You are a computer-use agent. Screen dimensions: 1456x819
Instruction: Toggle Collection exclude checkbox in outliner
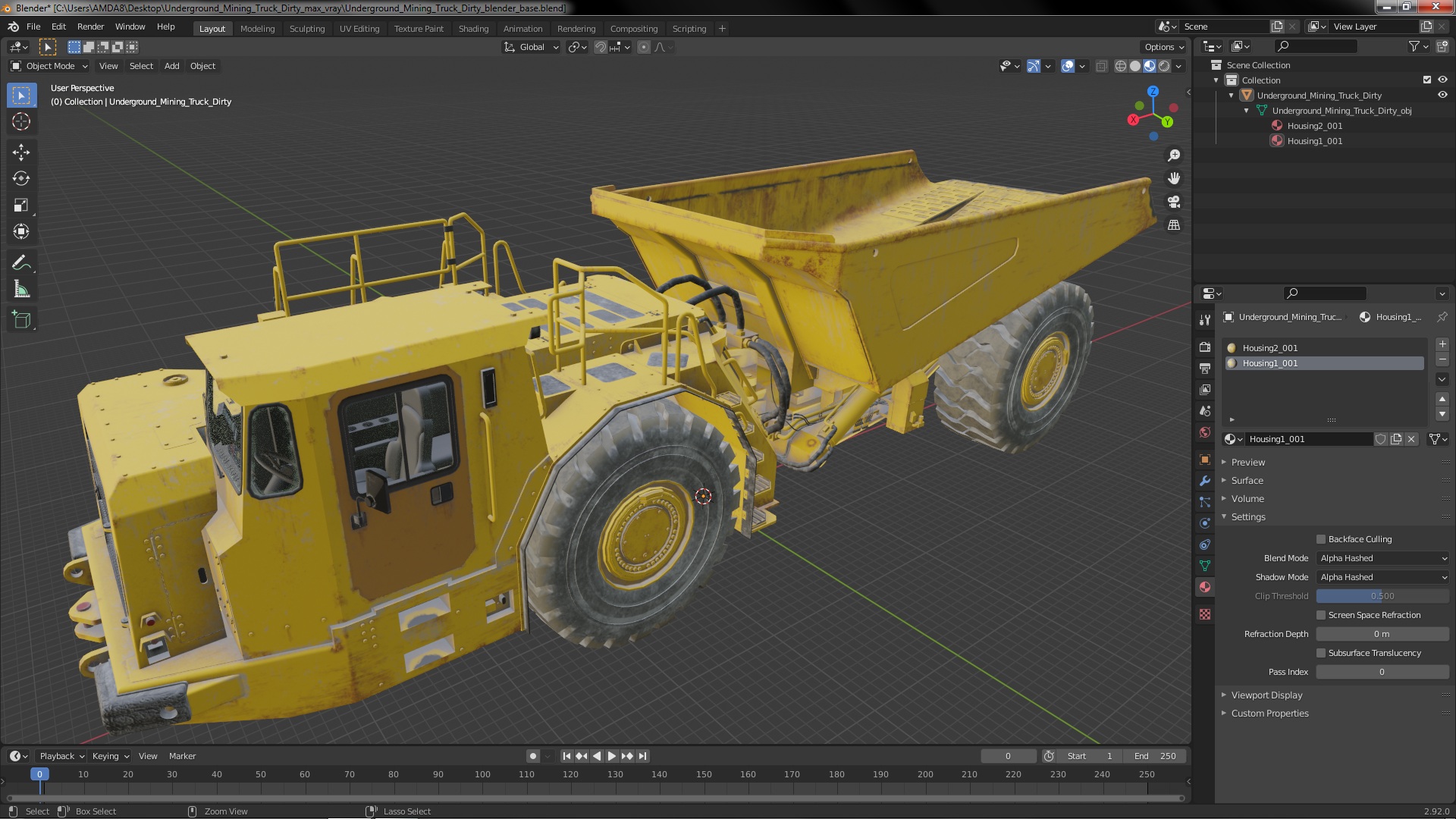[x=1427, y=80]
